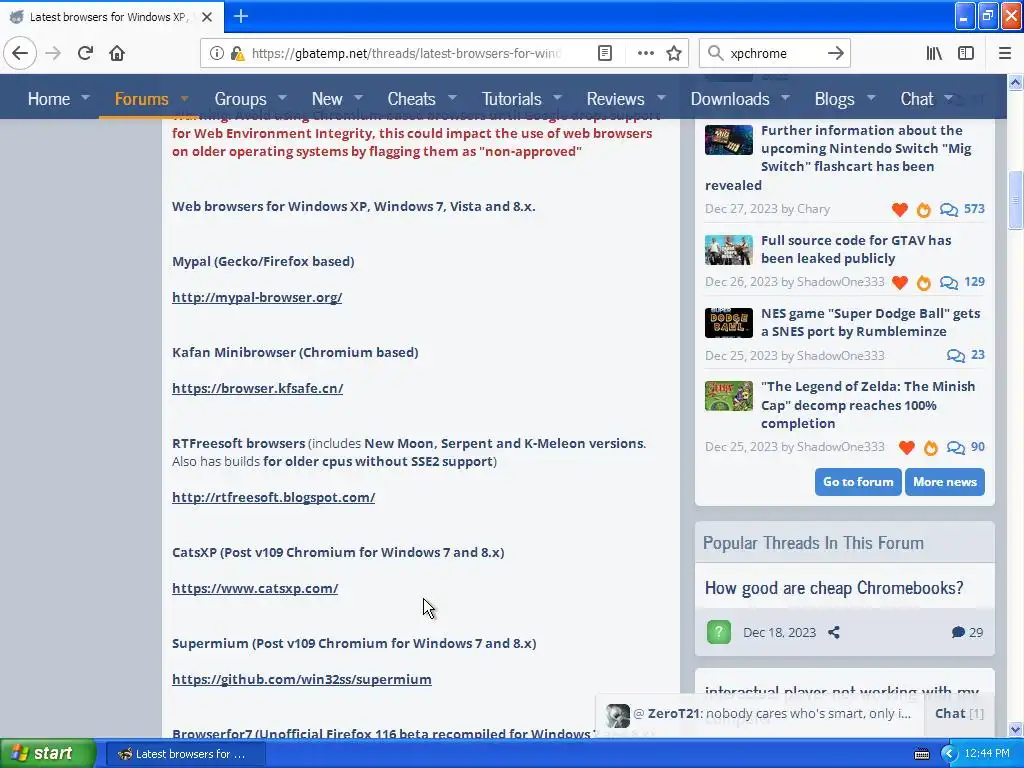Open the Cheats navigation item

[x=411, y=99]
